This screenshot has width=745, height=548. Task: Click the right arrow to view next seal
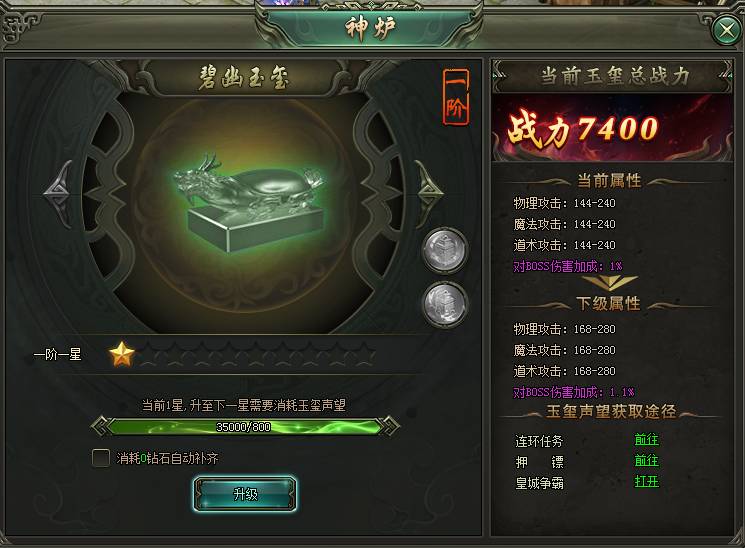(430, 192)
